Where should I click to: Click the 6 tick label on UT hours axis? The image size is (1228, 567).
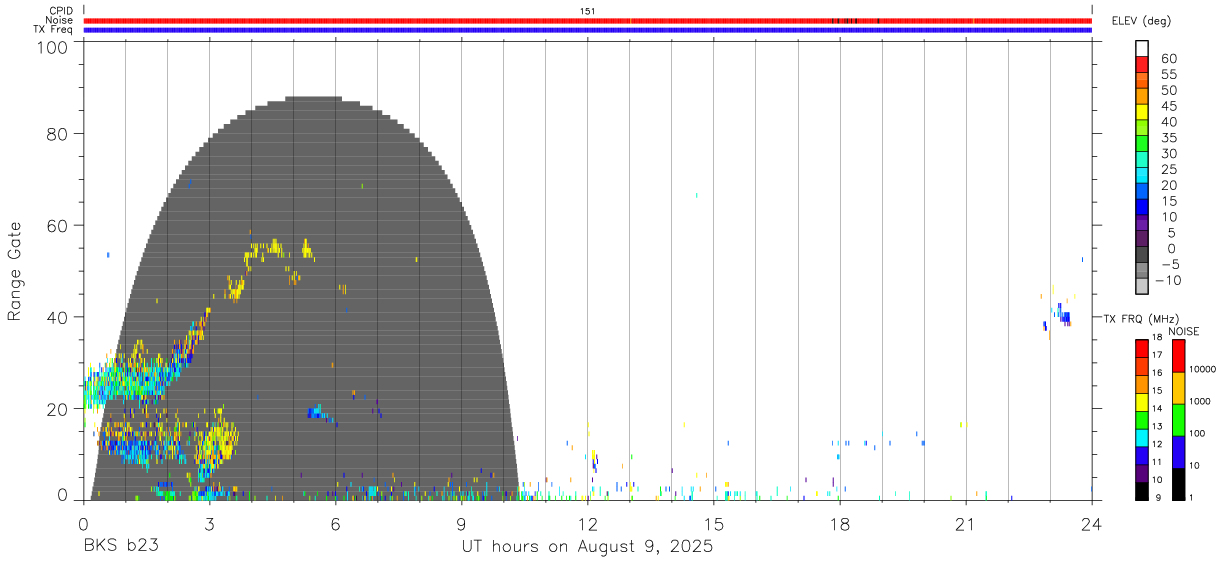tap(335, 524)
